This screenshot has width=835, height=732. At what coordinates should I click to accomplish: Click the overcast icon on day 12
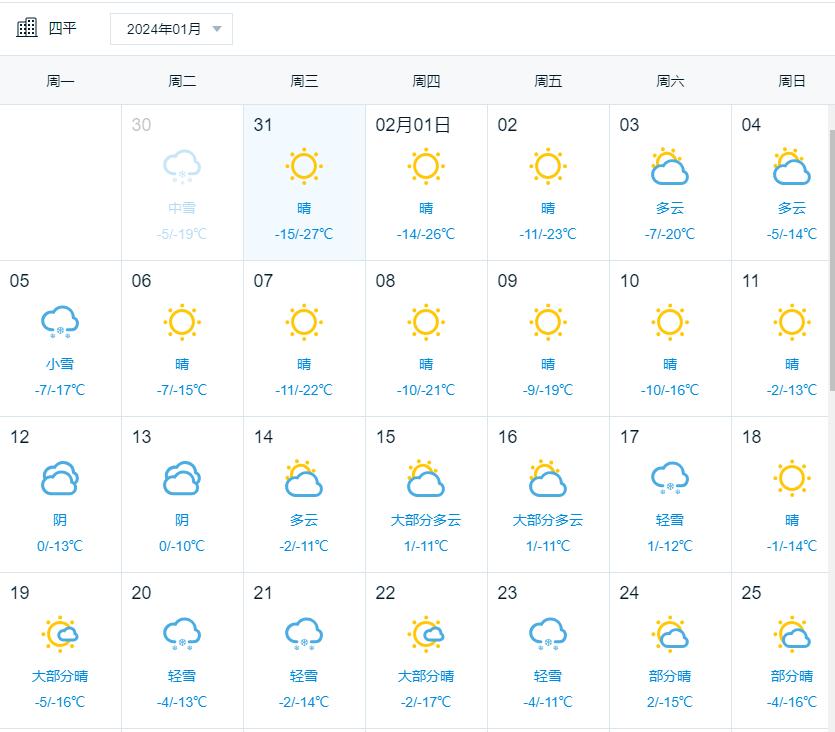tap(60, 478)
